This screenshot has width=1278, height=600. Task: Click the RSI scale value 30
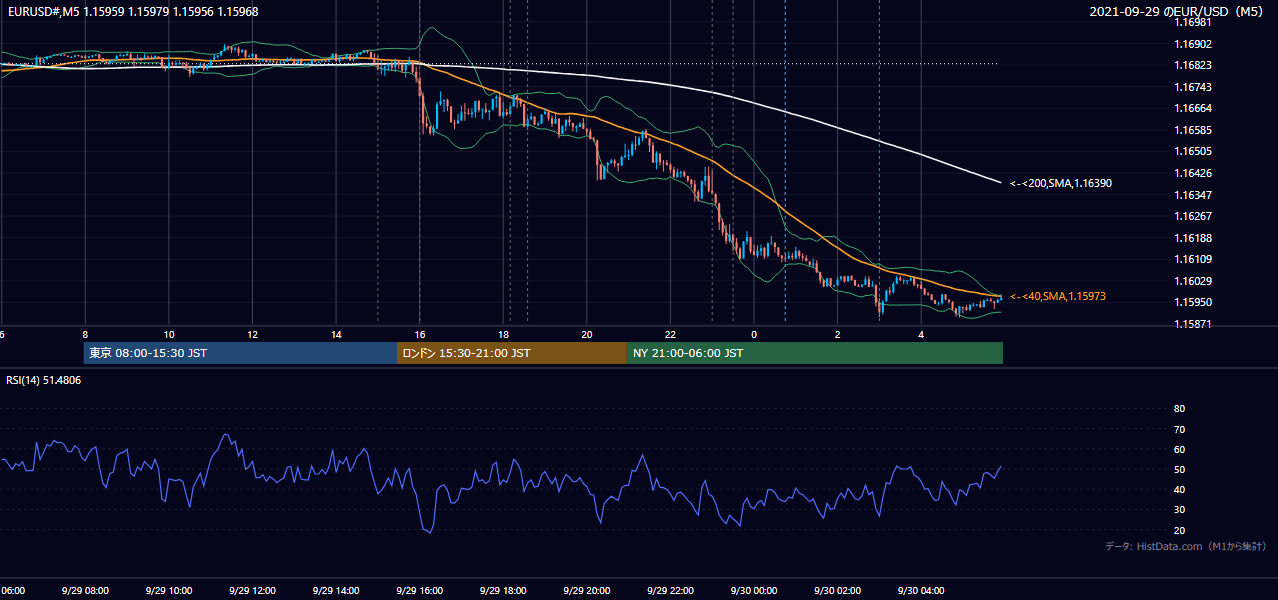tap(1179, 510)
